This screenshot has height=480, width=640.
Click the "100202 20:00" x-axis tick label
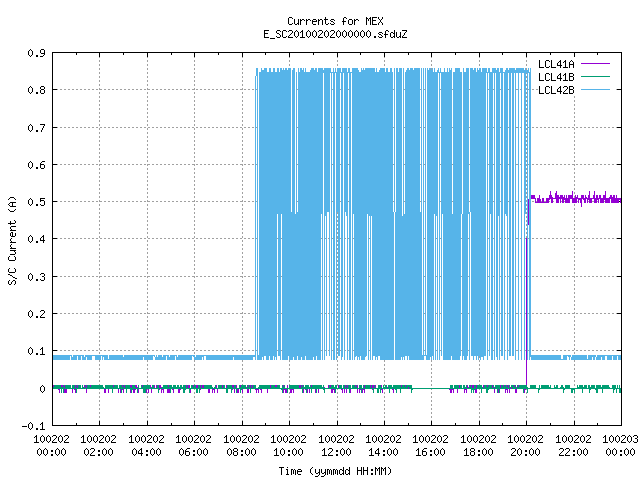tap(525, 446)
